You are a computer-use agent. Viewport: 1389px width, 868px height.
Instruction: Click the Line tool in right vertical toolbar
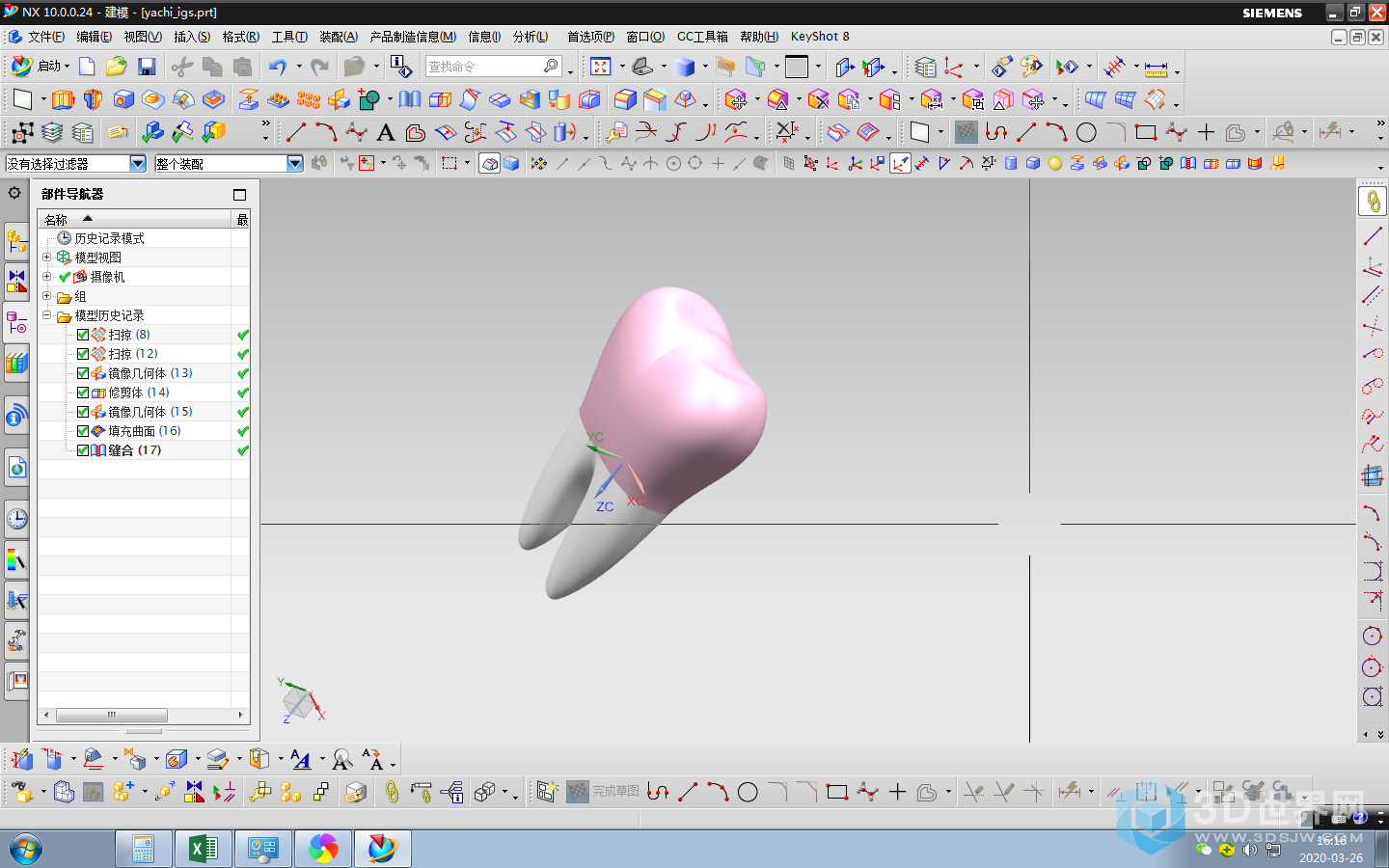[1373, 235]
